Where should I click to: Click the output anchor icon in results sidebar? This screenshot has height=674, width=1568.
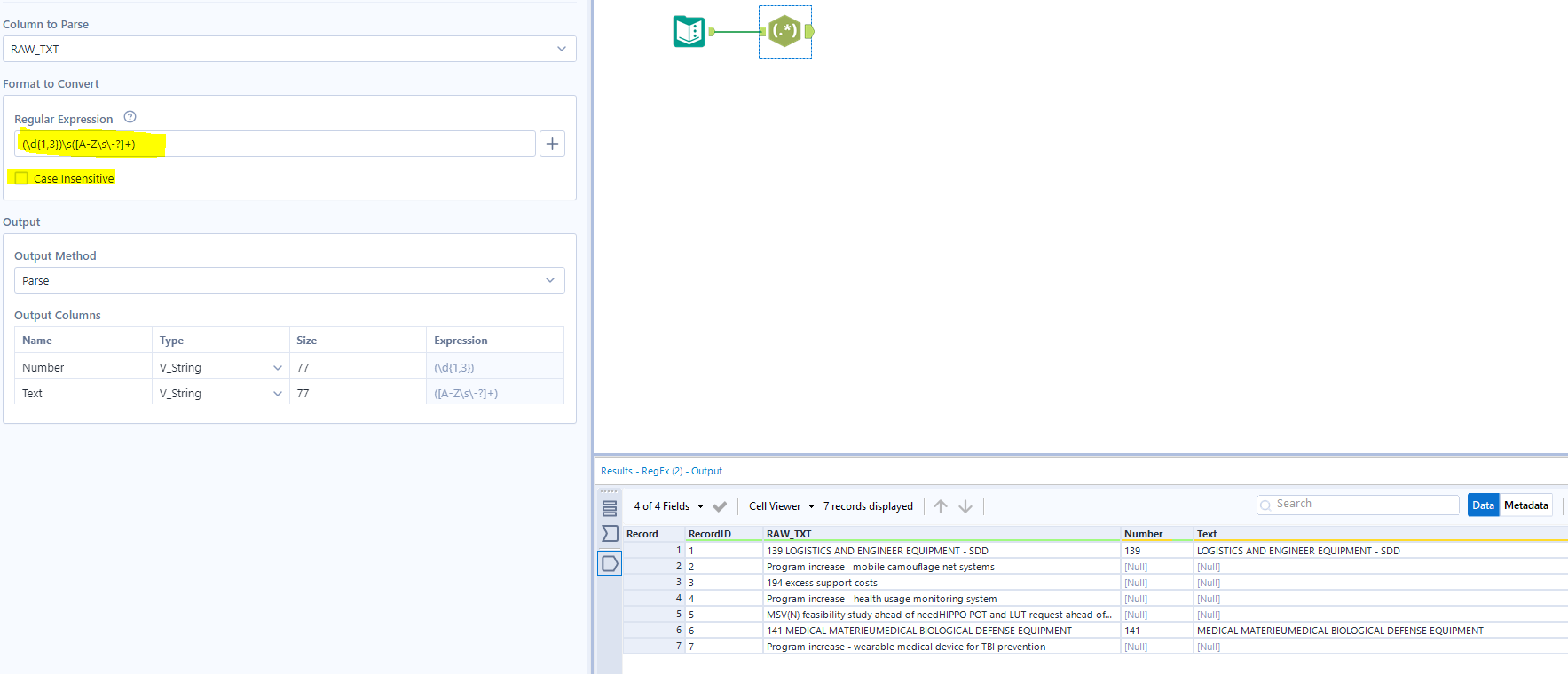click(x=610, y=563)
